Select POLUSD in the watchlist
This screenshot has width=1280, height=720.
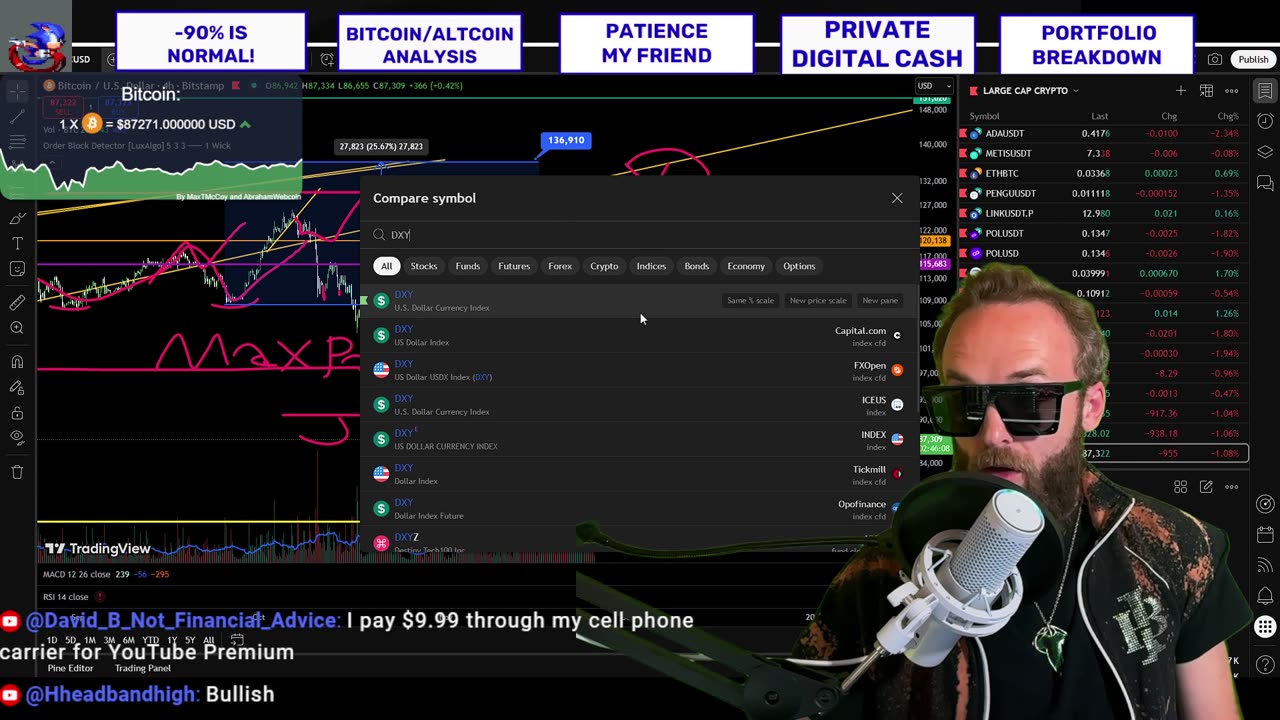(1104, 253)
